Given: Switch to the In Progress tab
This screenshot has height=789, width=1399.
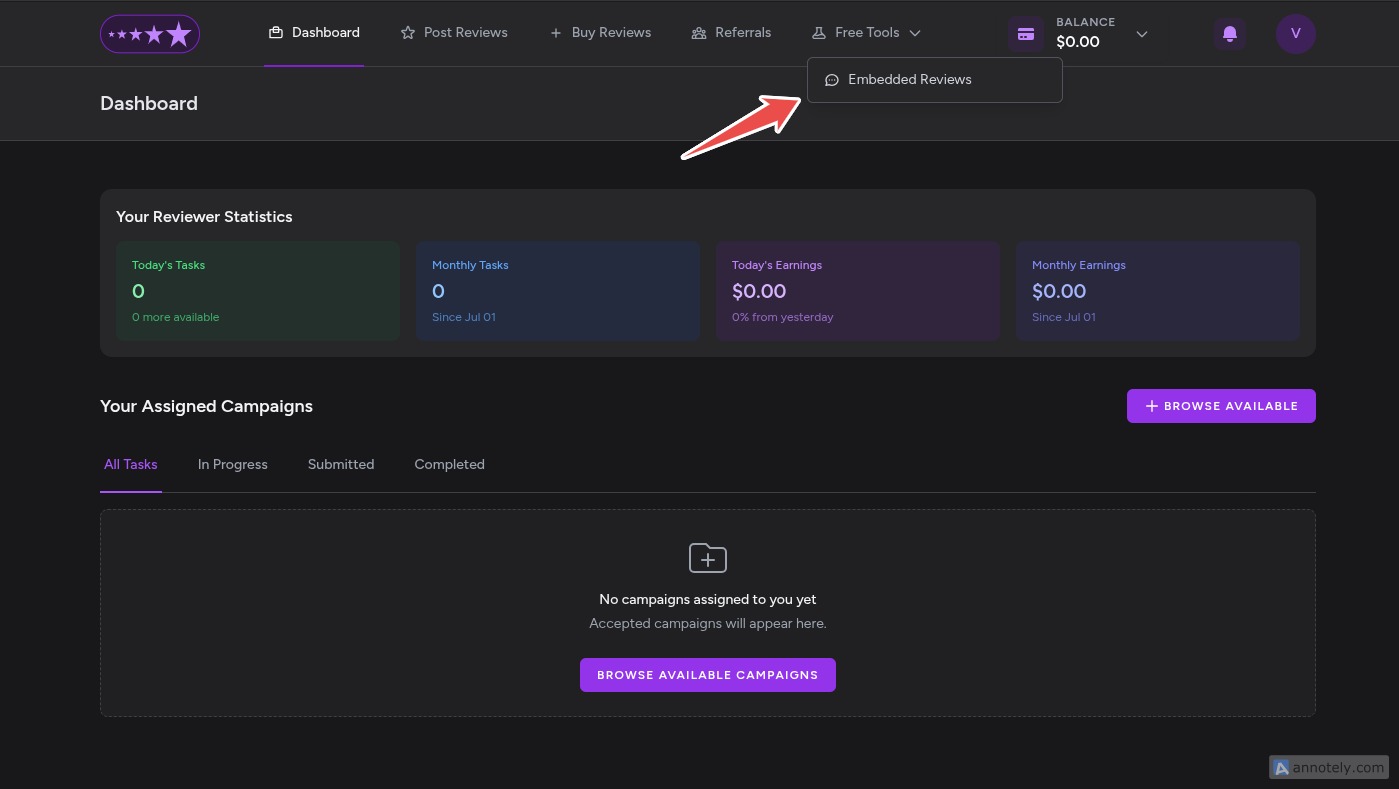Looking at the screenshot, I should (x=232, y=464).
